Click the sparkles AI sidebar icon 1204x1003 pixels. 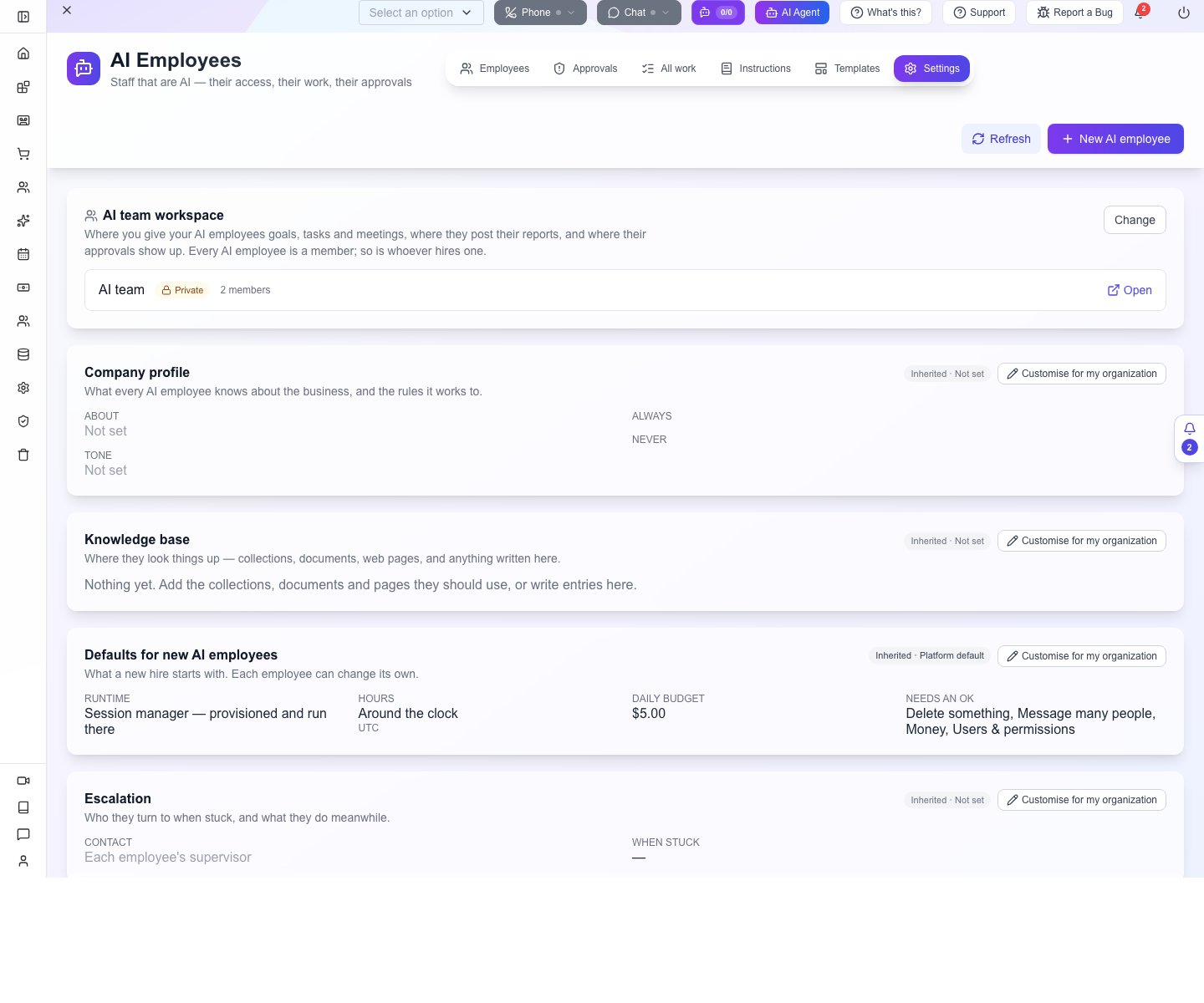(x=23, y=221)
